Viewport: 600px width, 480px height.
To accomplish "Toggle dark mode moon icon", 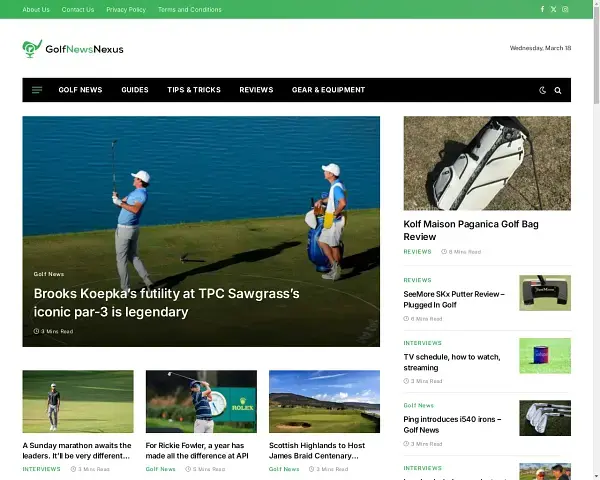I will pyautogui.click(x=543, y=90).
